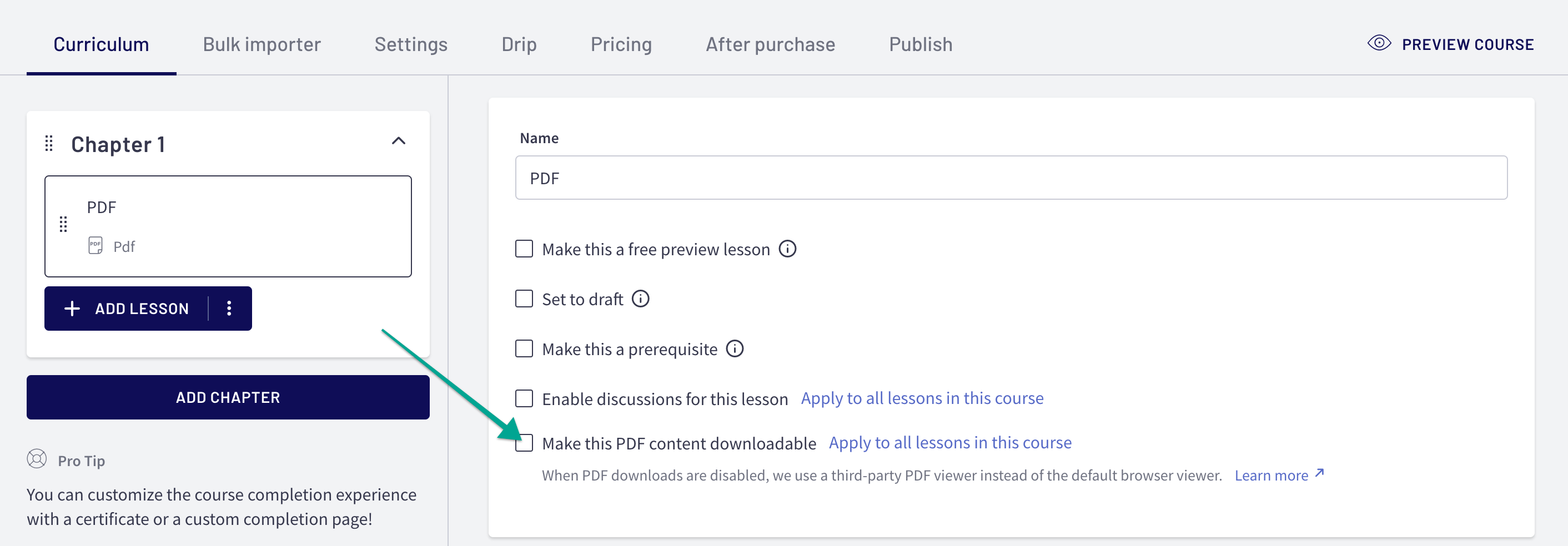The image size is (1568, 546).
Task: Collapse the Chapter 1 section chevron
Action: (x=399, y=141)
